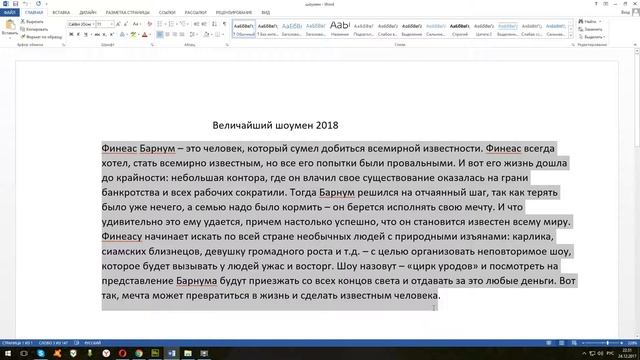Toggle italic formatting
The image size is (640, 360).
[78, 35]
